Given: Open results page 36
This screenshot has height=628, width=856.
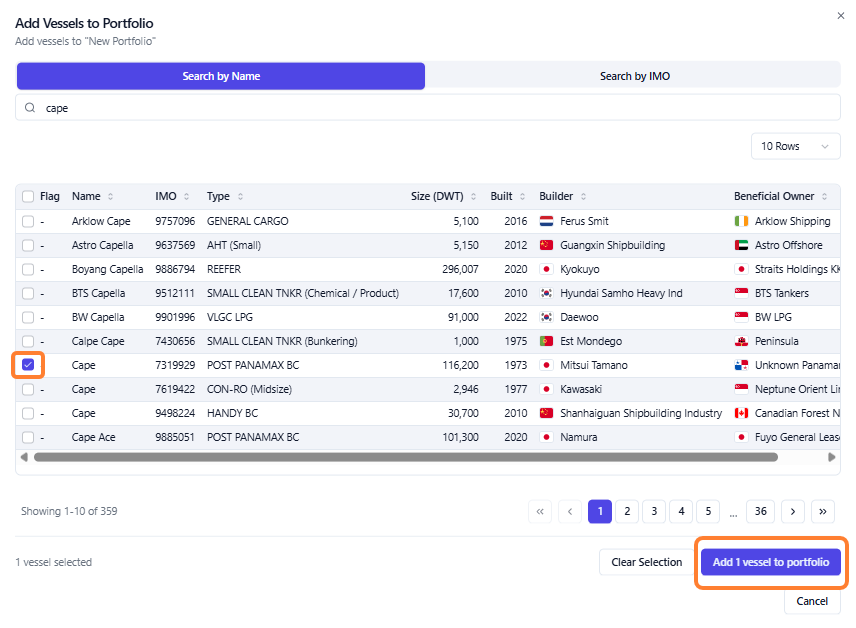Looking at the screenshot, I should click(x=760, y=512).
